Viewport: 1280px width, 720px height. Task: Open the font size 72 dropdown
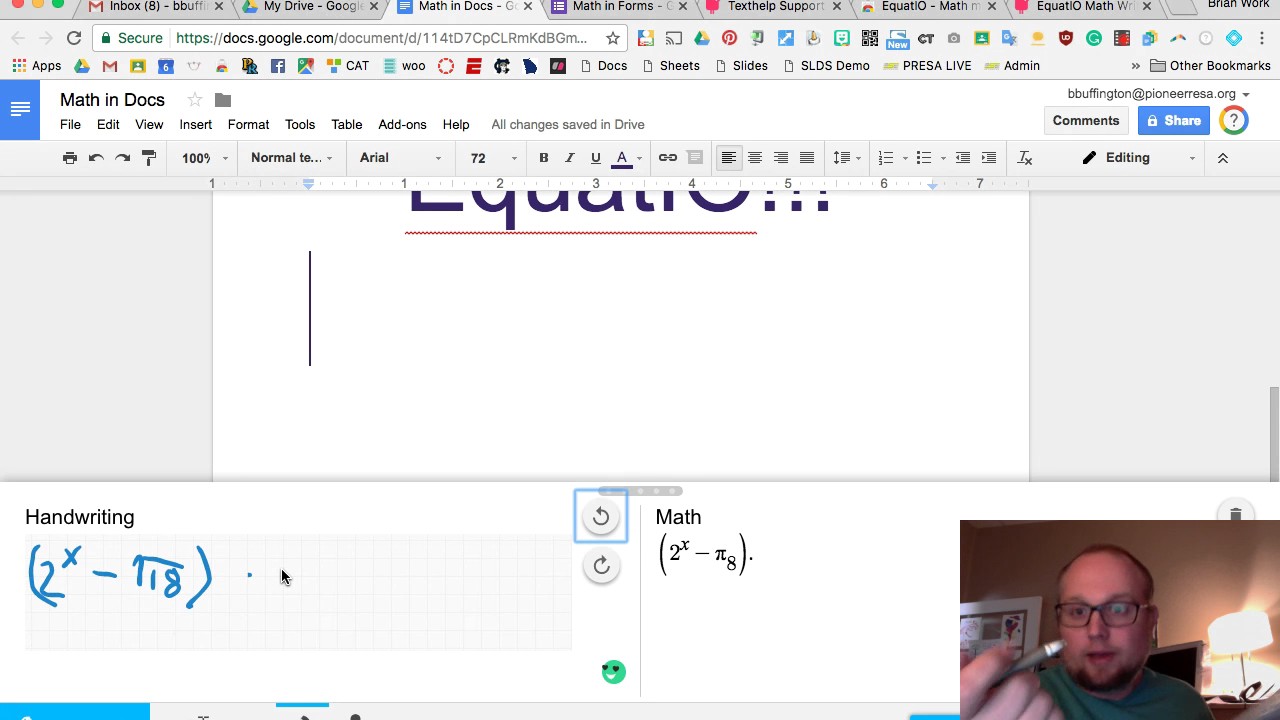pyautogui.click(x=494, y=158)
